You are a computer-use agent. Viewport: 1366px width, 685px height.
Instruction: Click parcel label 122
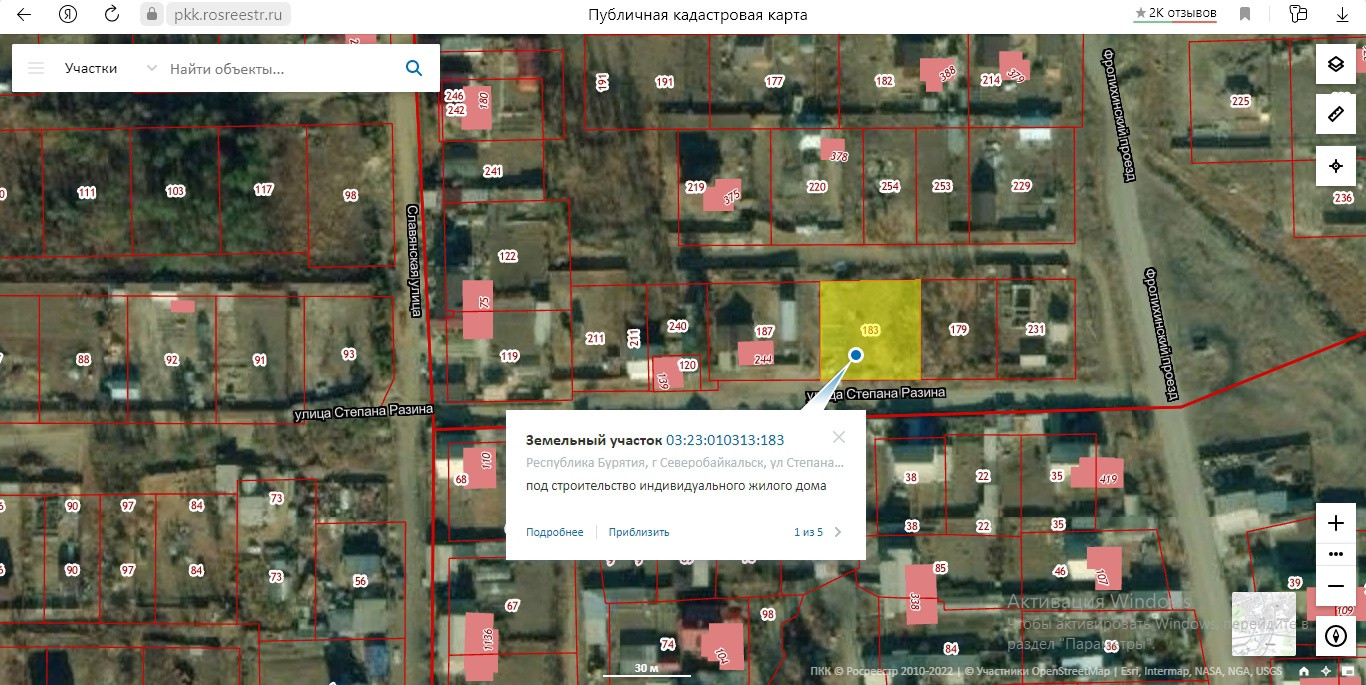(x=508, y=256)
